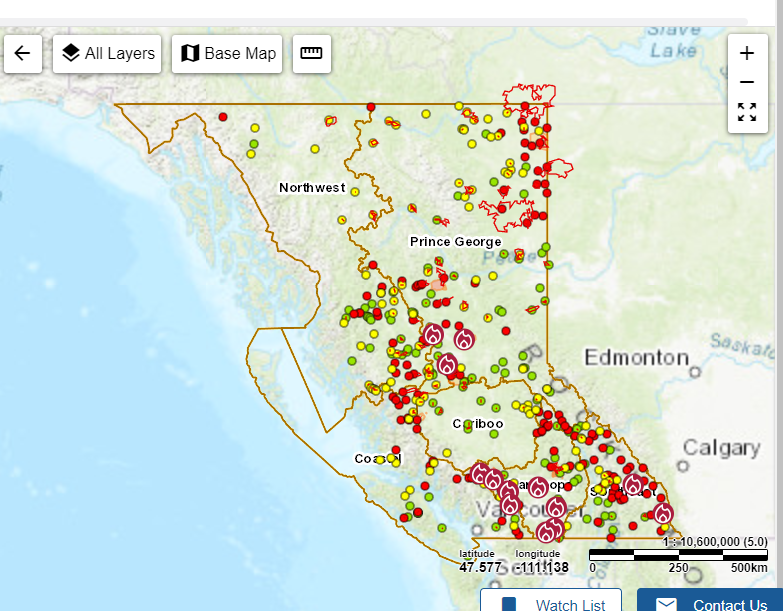
Task: Click the layers stack icon
Action: pos(70,54)
